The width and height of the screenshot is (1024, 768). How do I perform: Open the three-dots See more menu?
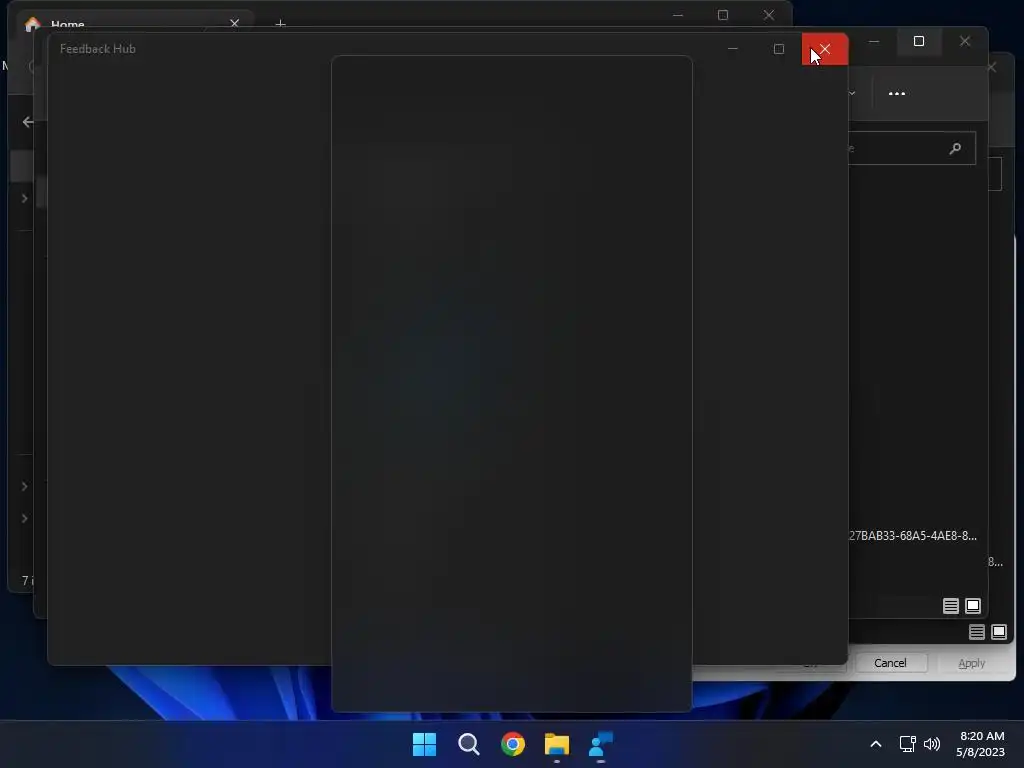(x=897, y=93)
